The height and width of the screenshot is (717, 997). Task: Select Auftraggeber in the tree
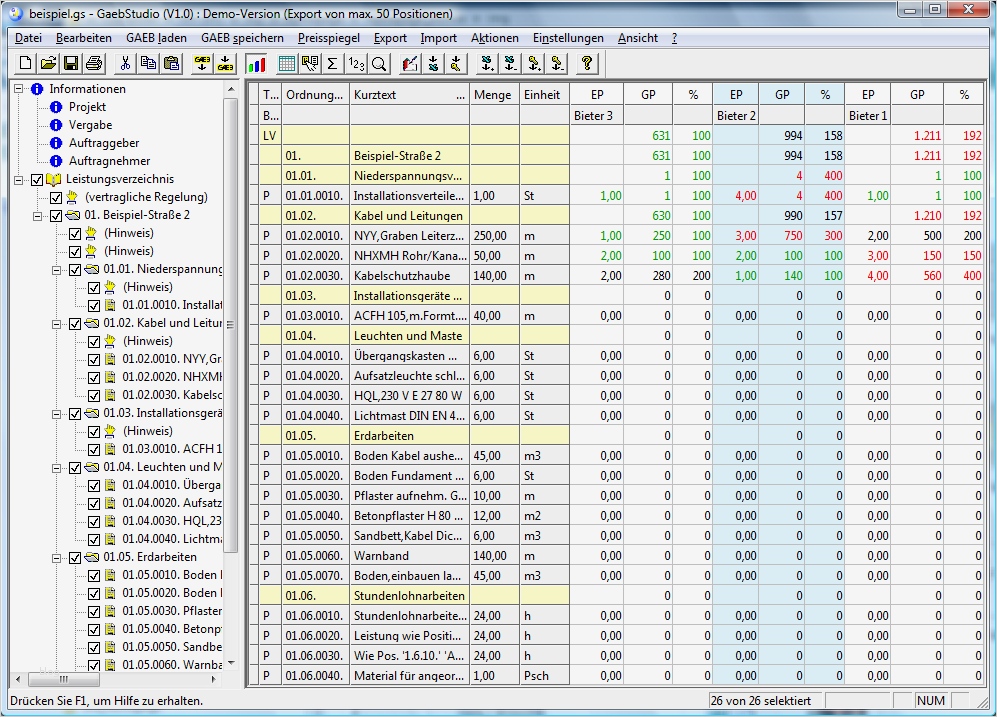tap(103, 143)
